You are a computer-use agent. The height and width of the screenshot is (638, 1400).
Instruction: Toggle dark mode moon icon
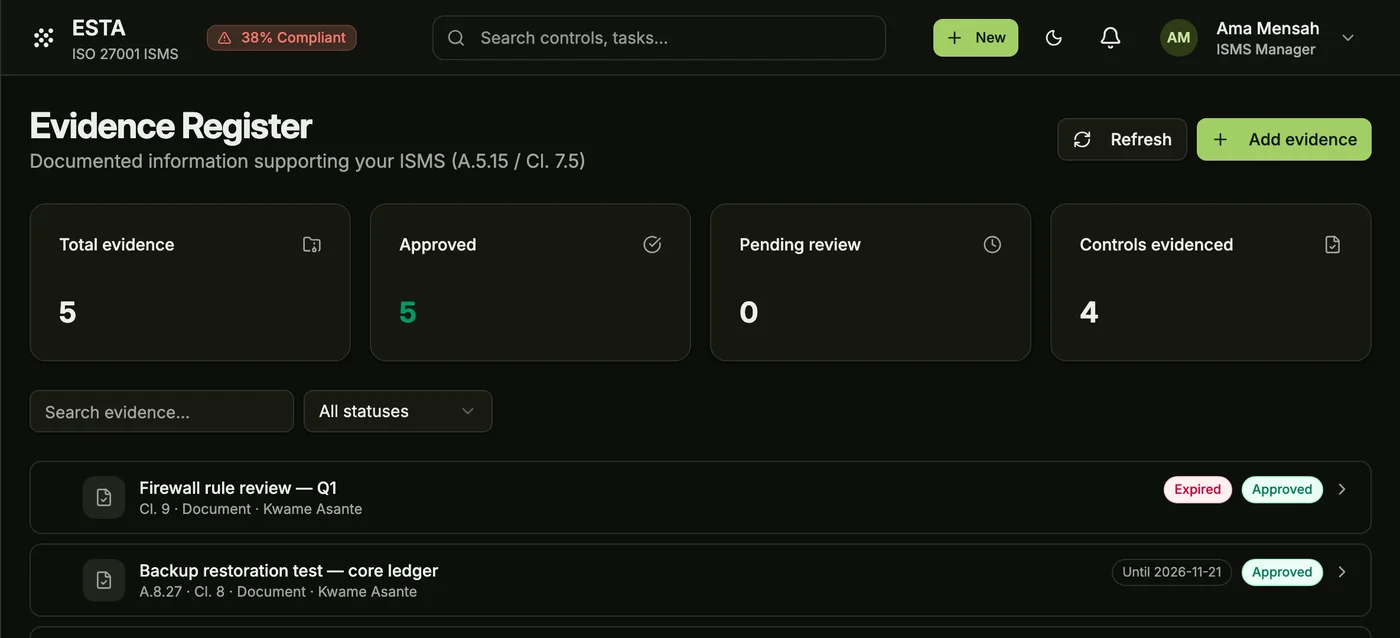(1053, 38)
